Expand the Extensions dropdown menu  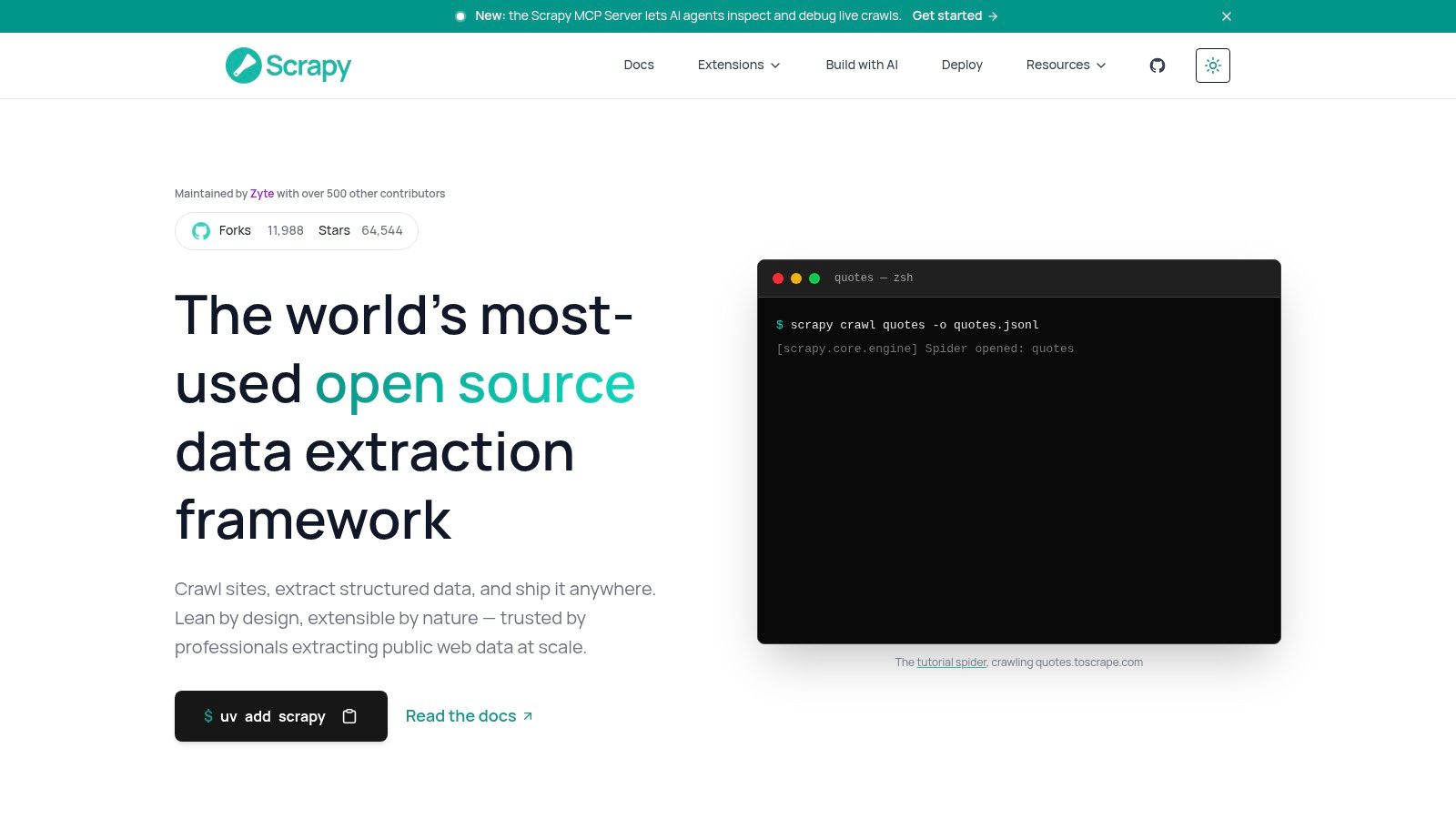pyautogui.click(x=739, y=66)
